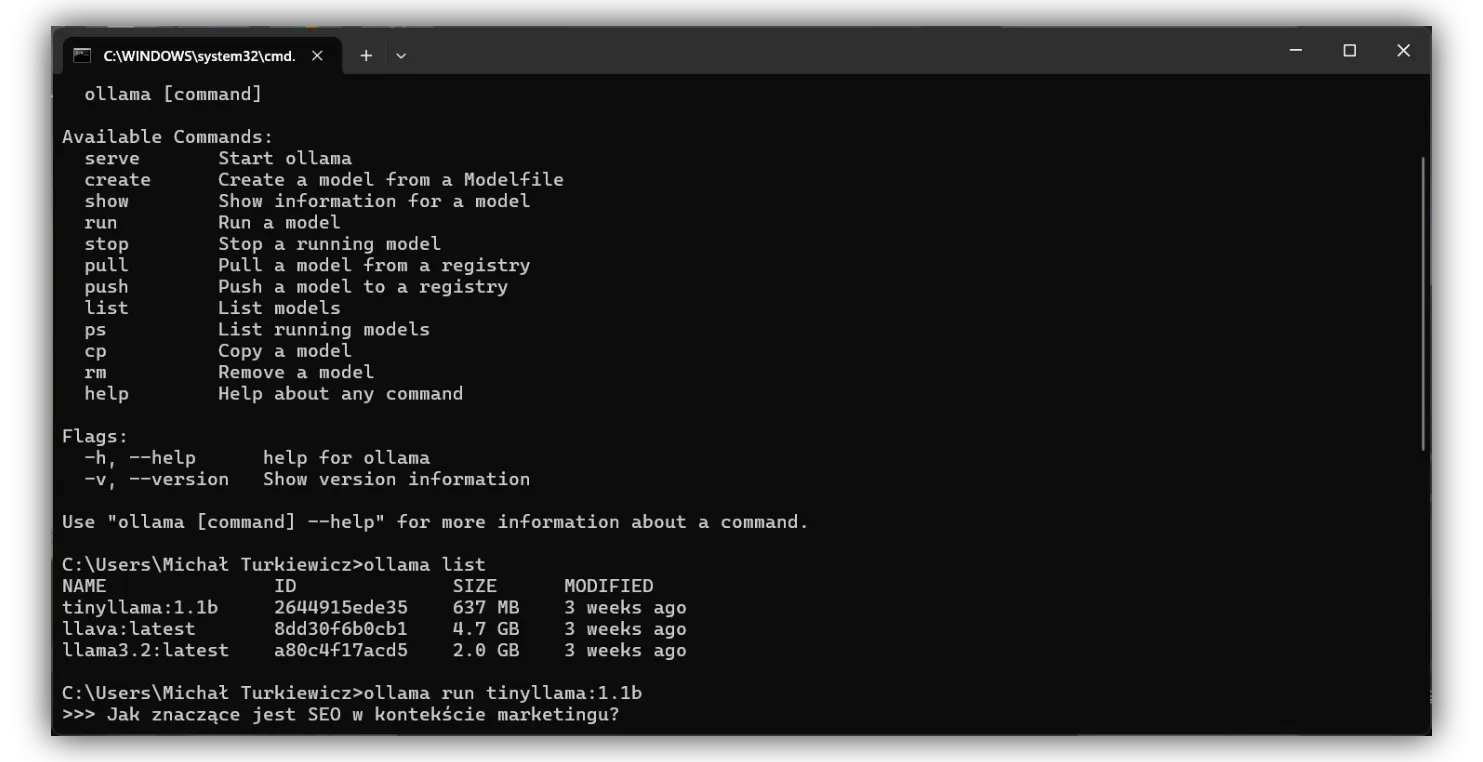
Task: Close the cmd.exe terminal tab
Action: point(317,56)
